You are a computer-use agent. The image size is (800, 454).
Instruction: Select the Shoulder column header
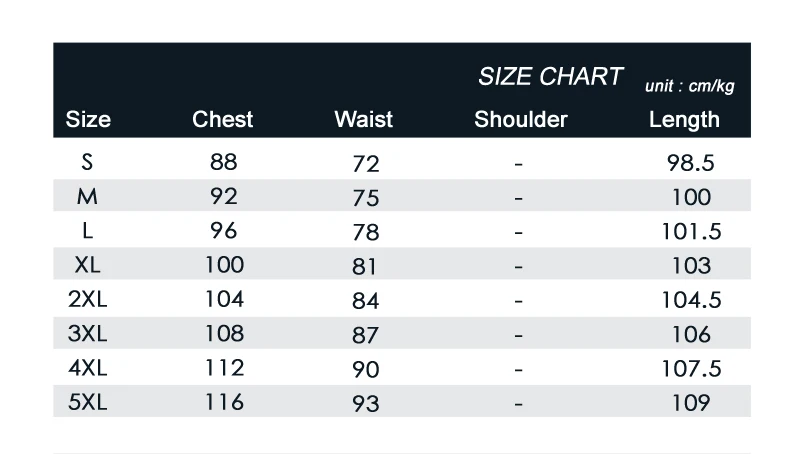click(x=520, y=119)
